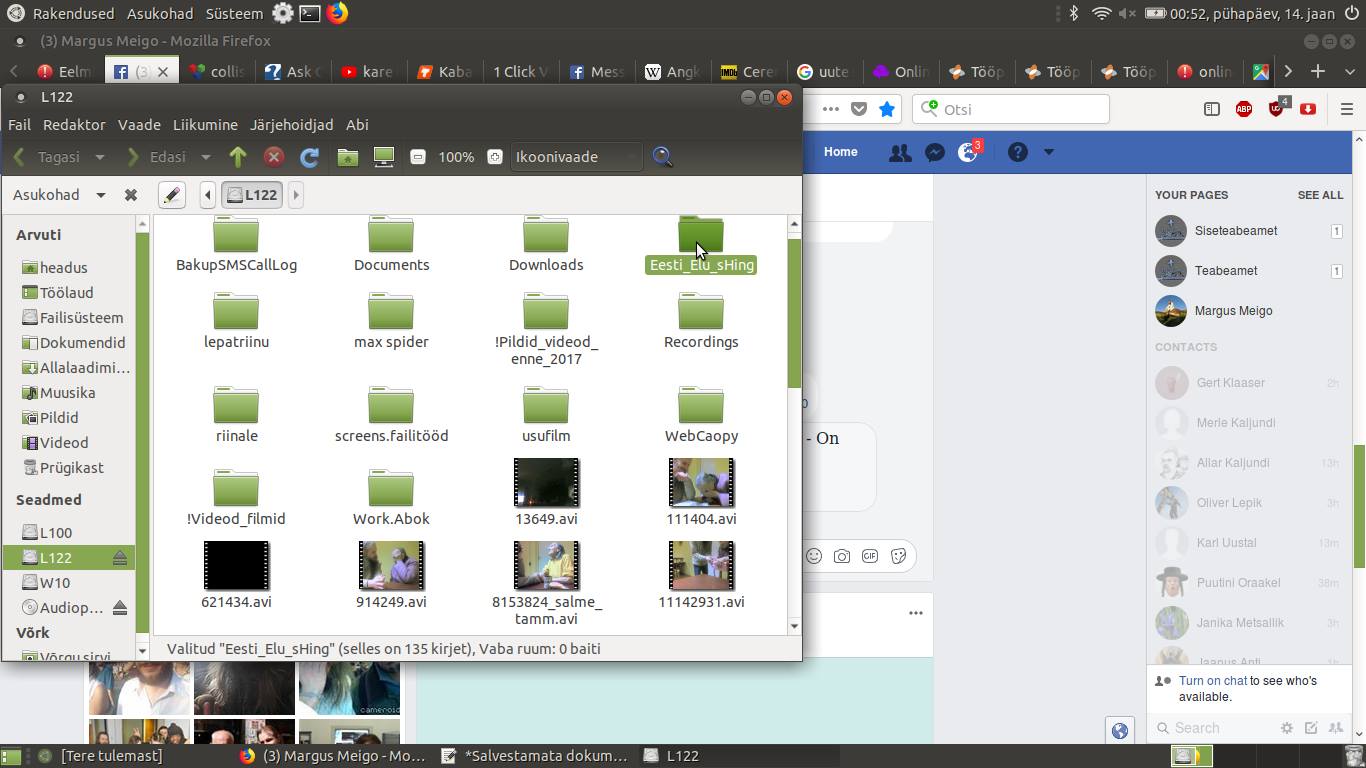
Task: Eject the L122 drive
Action: pyautogui.click(x=120, y=558)
